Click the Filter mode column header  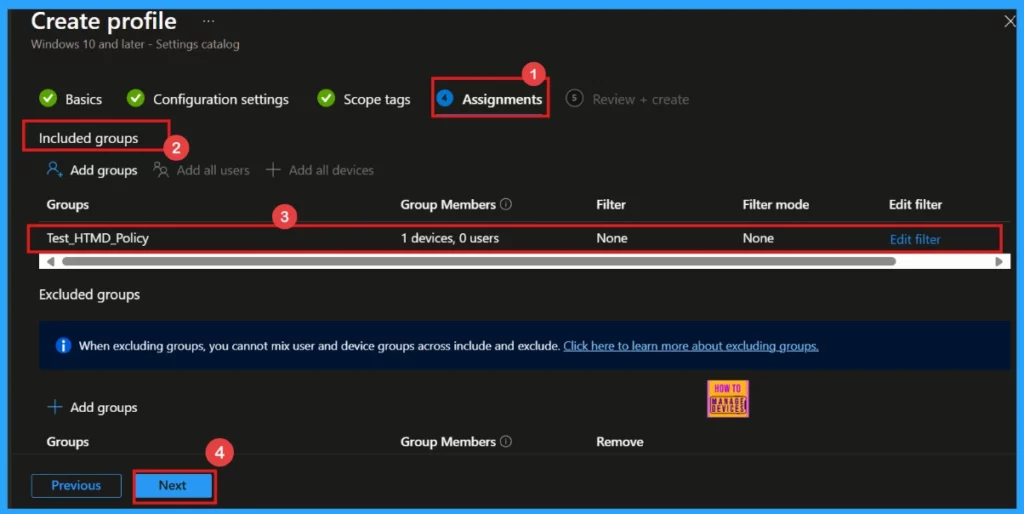coord(776,204)
